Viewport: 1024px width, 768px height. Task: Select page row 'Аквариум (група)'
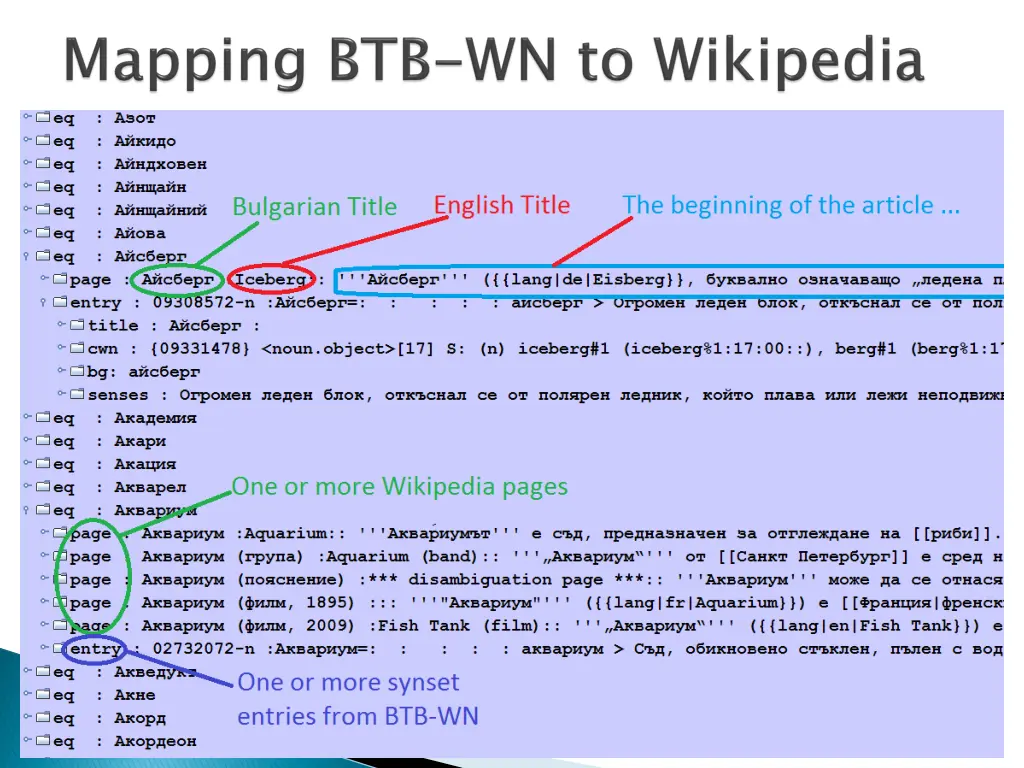(536, 556)
